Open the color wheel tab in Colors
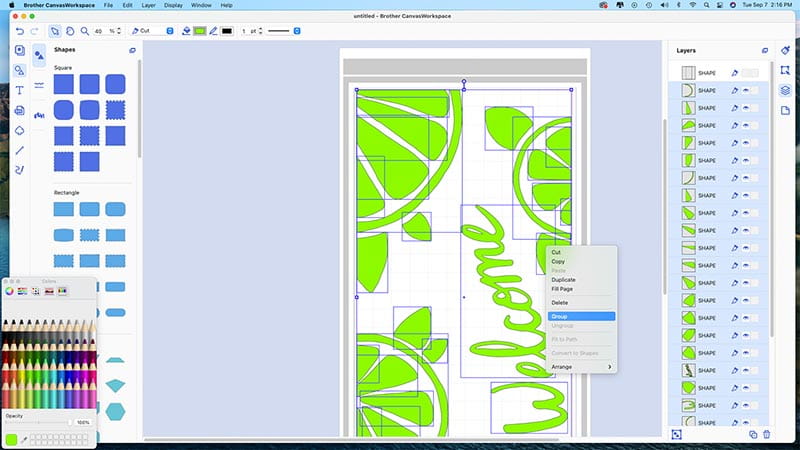Viewport: 800px width, 450px height. click(x=10, y=291)
